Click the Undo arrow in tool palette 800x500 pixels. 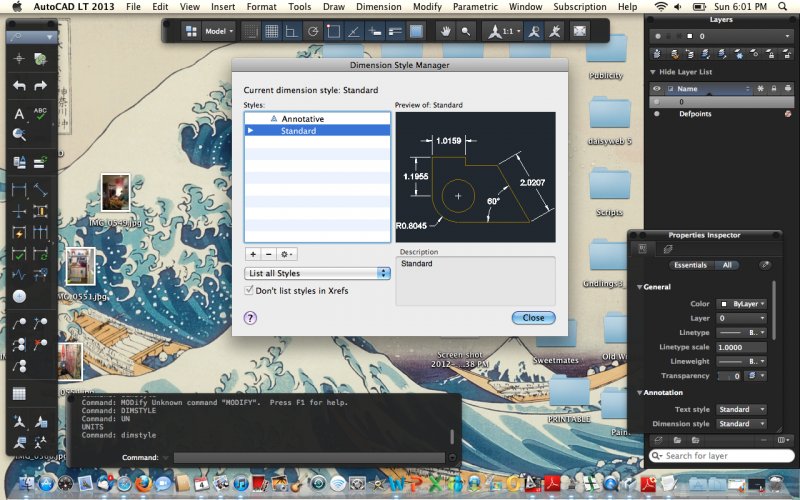(19, 86)
